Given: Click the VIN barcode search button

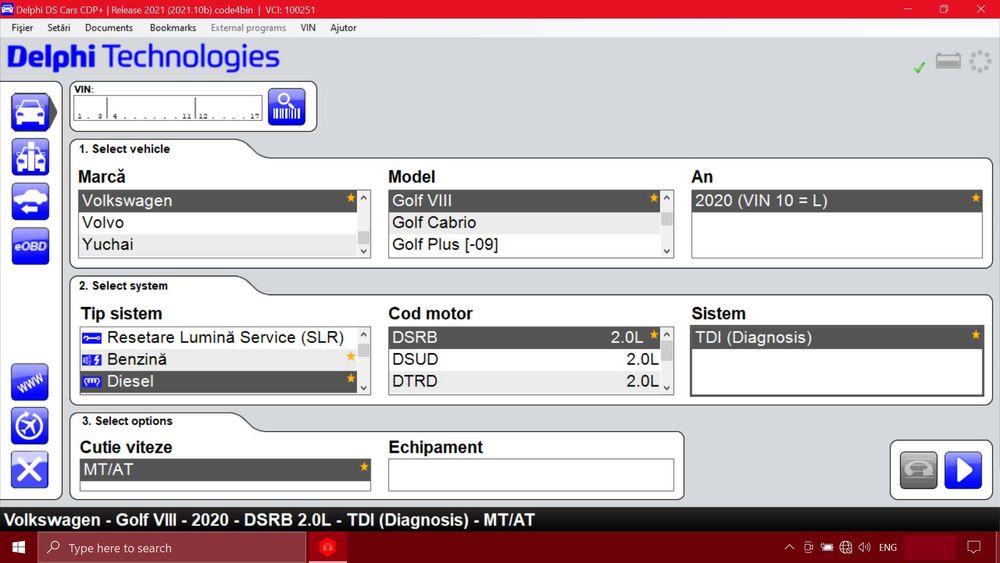Looking at the screenshot, I should click(x=286, y=106).
